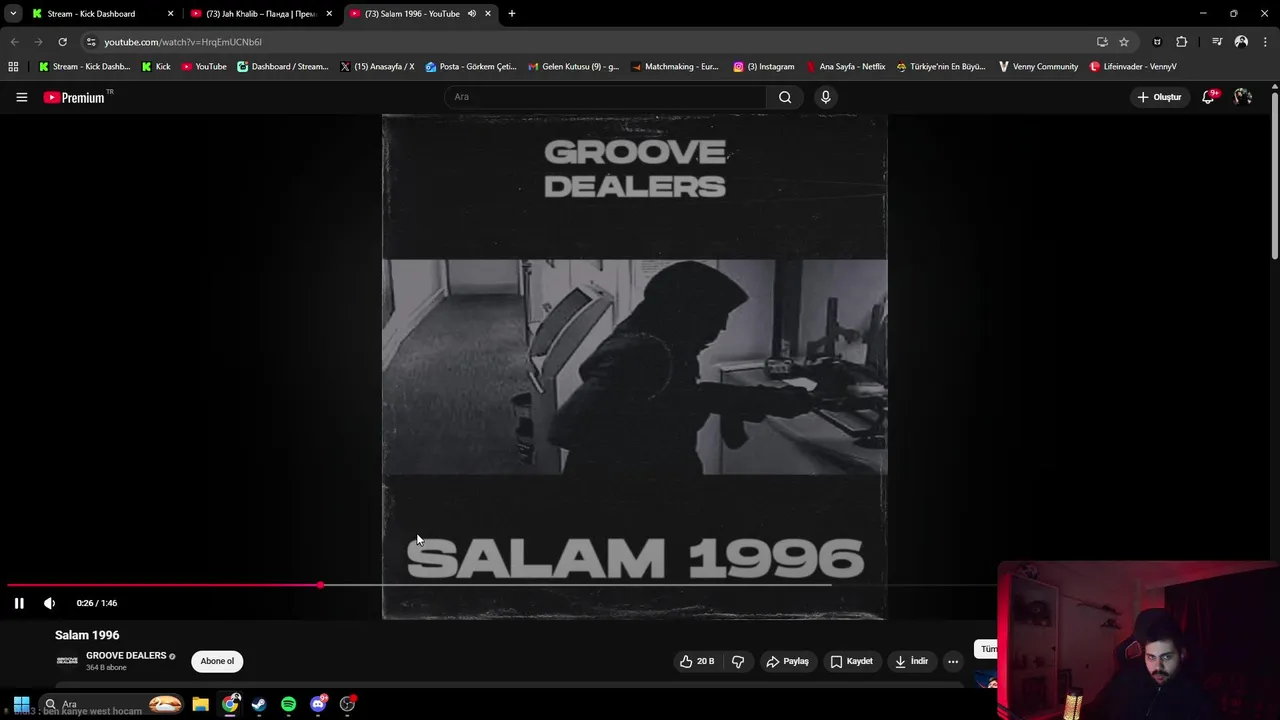Reload the page
Screen dimensions: 1280x720
[62, 42]
